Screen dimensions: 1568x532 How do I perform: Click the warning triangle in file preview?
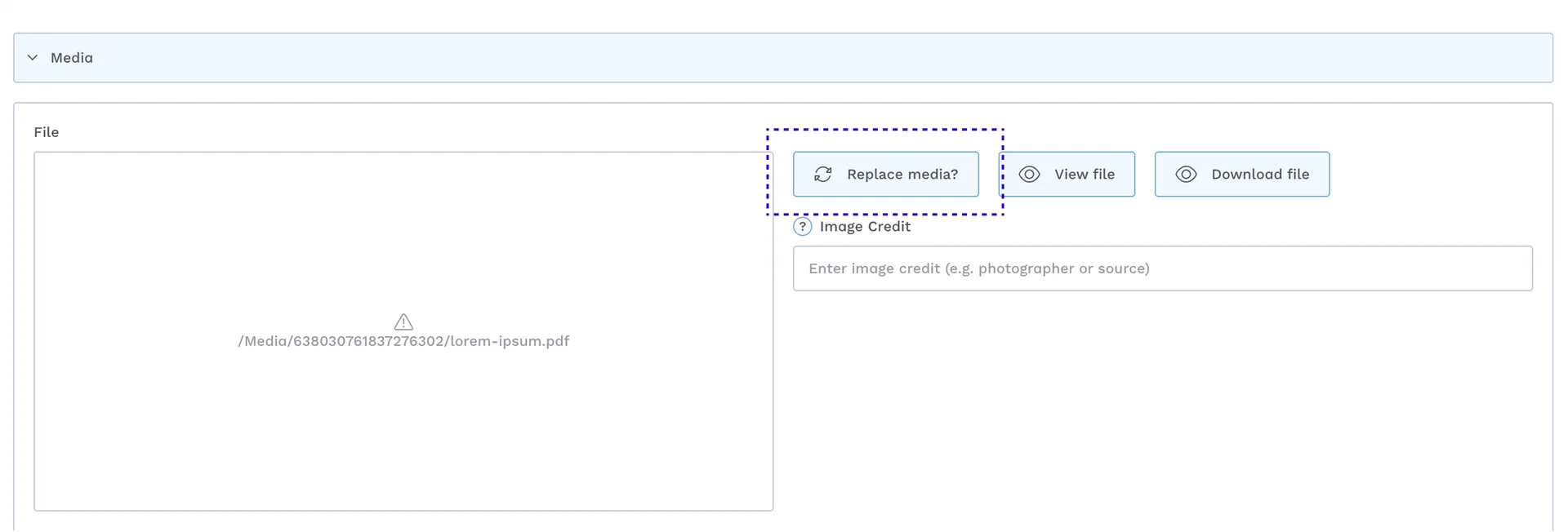(403, 321)
